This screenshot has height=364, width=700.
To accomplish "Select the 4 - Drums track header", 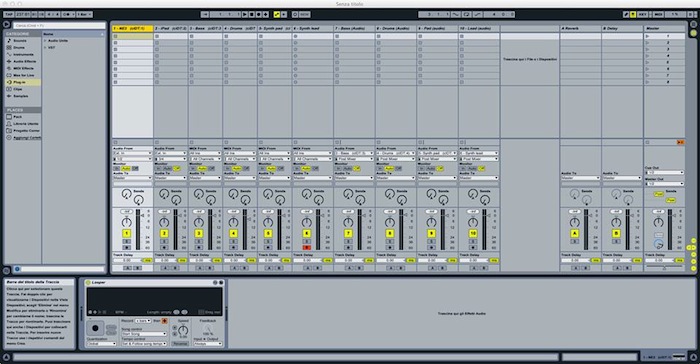I will (x=240, y=29).
